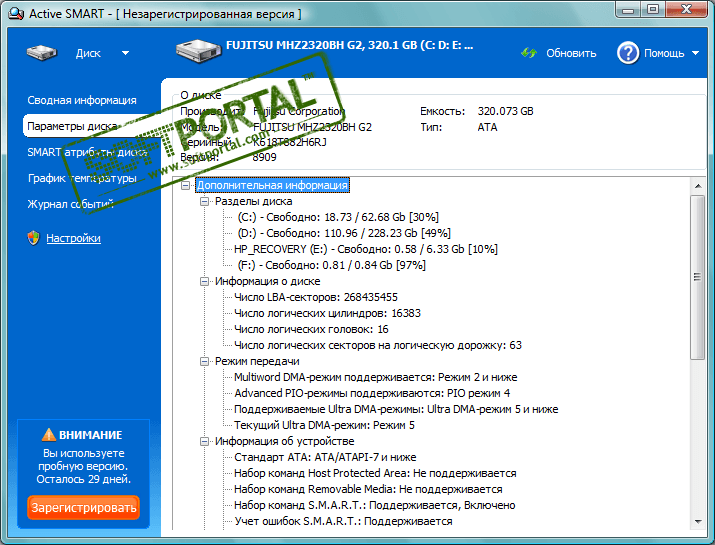The height and width of the screenshot is (545, 715).
Task: Collapse the Информация о диске node
Action: coord(204,281)
